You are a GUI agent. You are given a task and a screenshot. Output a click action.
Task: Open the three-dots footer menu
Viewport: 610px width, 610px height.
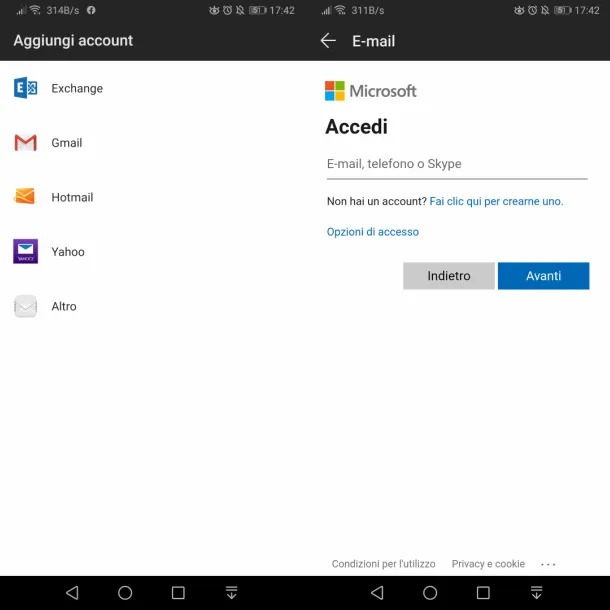coord(548,564)
